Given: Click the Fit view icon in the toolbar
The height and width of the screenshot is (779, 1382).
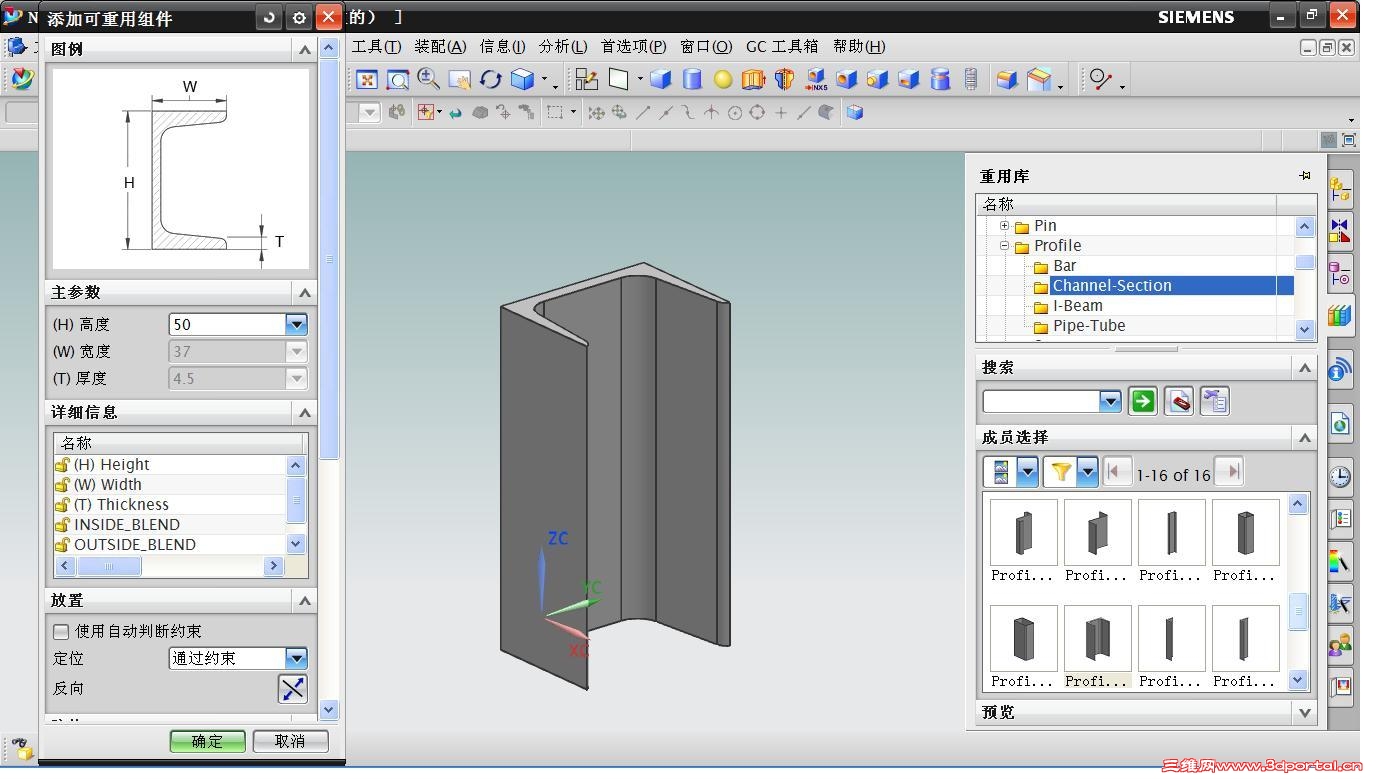Looking at the screenshot, I should pos(367,80).
